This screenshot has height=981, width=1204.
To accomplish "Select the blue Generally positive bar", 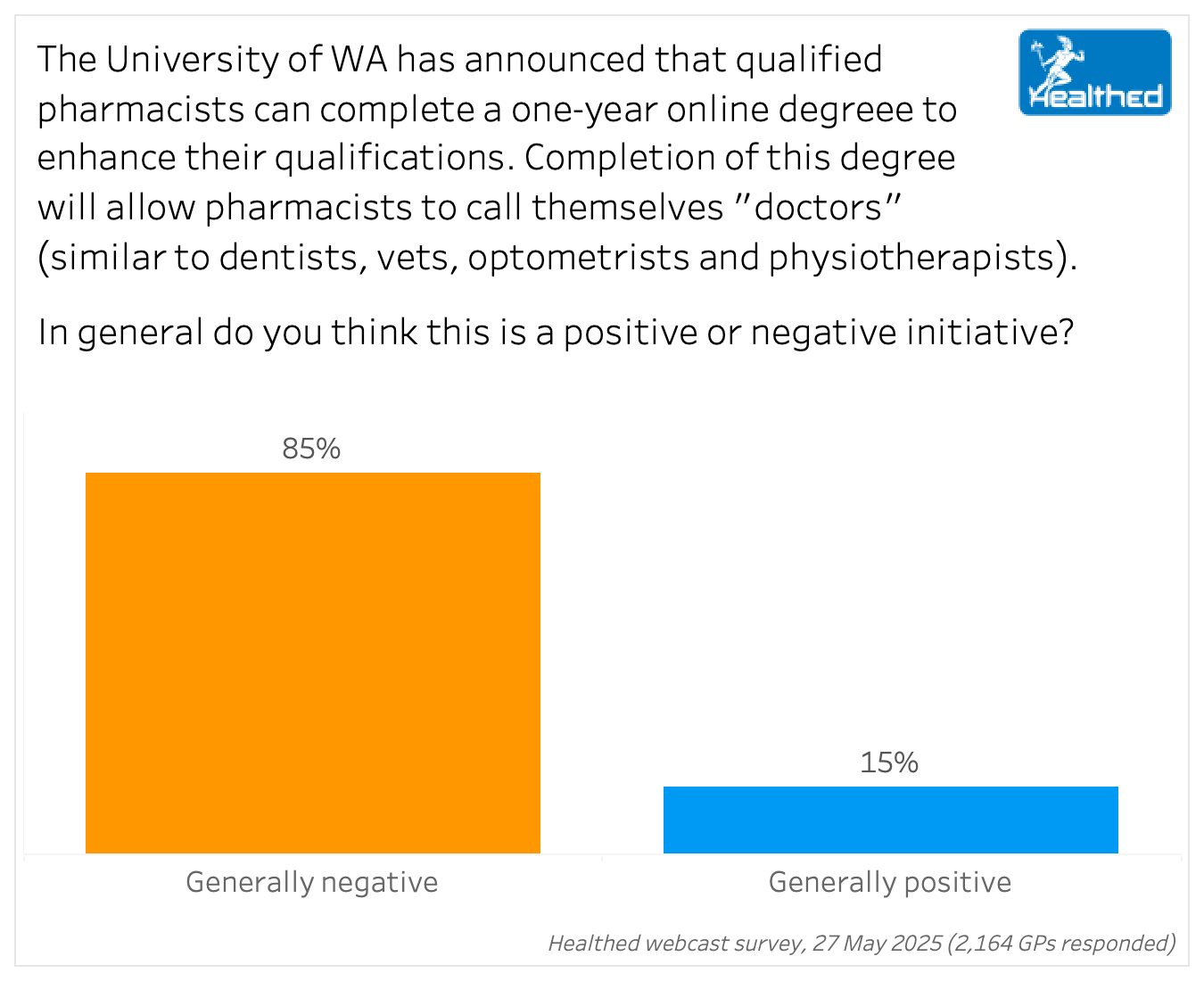I will [x=890, y=820].
